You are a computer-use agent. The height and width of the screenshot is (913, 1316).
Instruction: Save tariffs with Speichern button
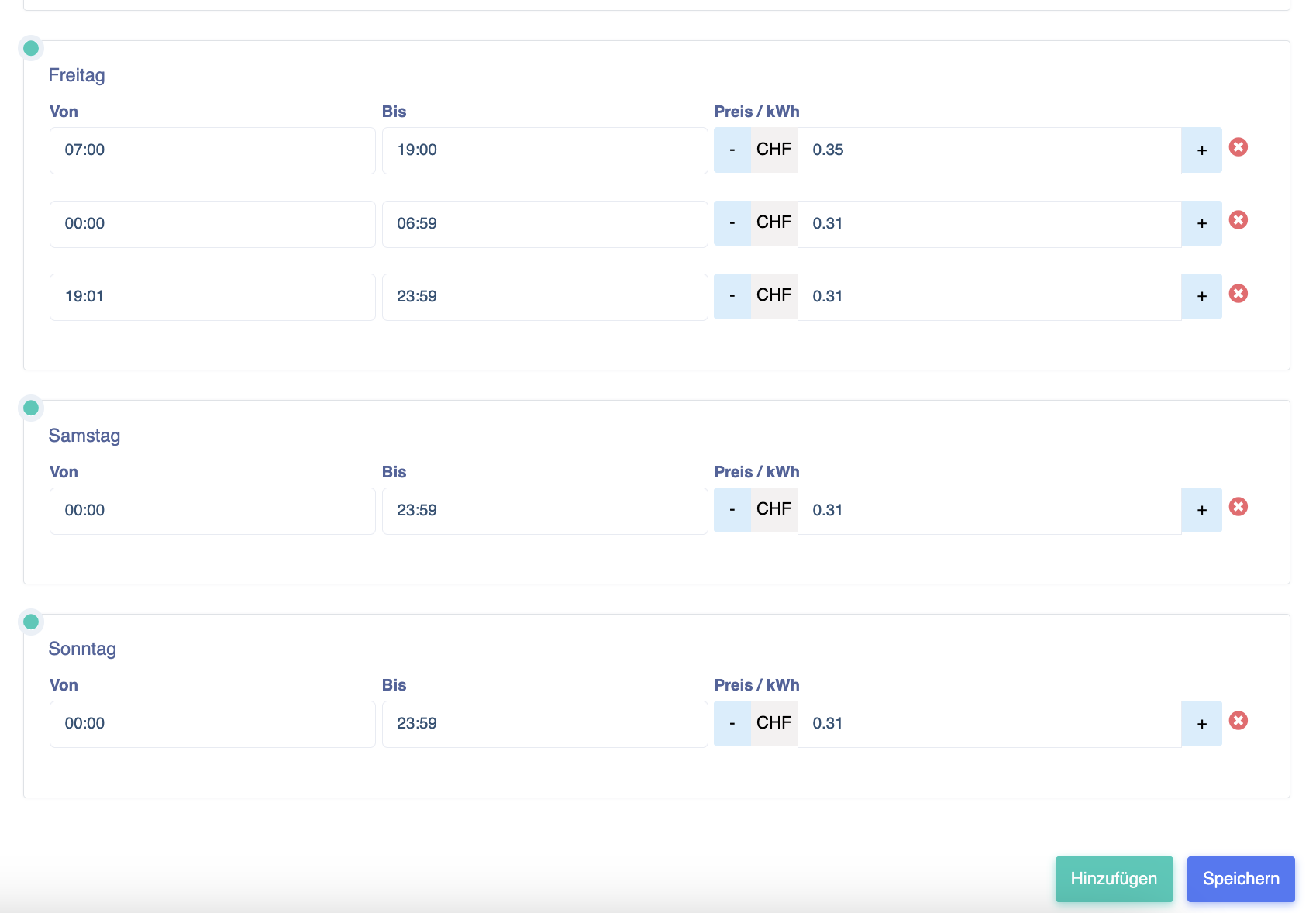[1241, 879]
